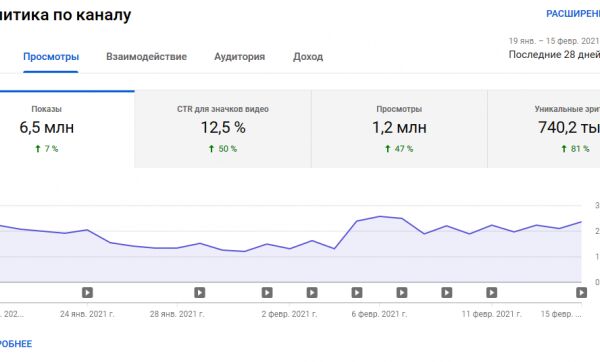
Task: Click the 81 % growth indicator
Action: (575, 149)
